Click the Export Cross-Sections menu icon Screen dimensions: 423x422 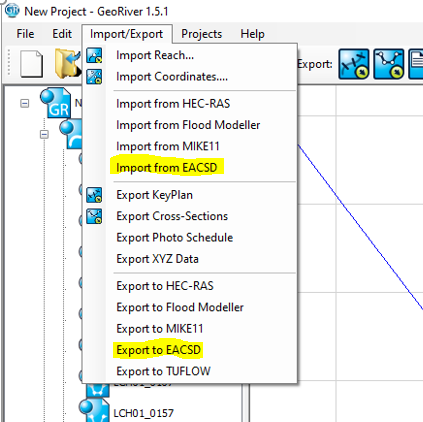tap(94, 216)
